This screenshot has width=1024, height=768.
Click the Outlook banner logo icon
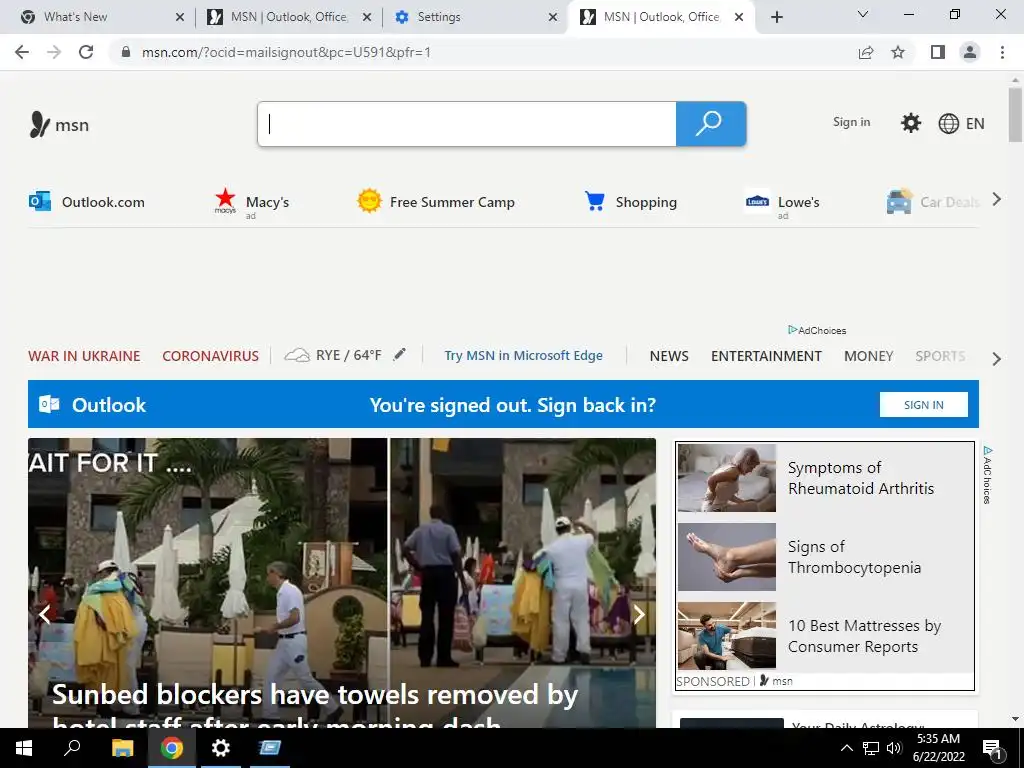tap(50, 404)
